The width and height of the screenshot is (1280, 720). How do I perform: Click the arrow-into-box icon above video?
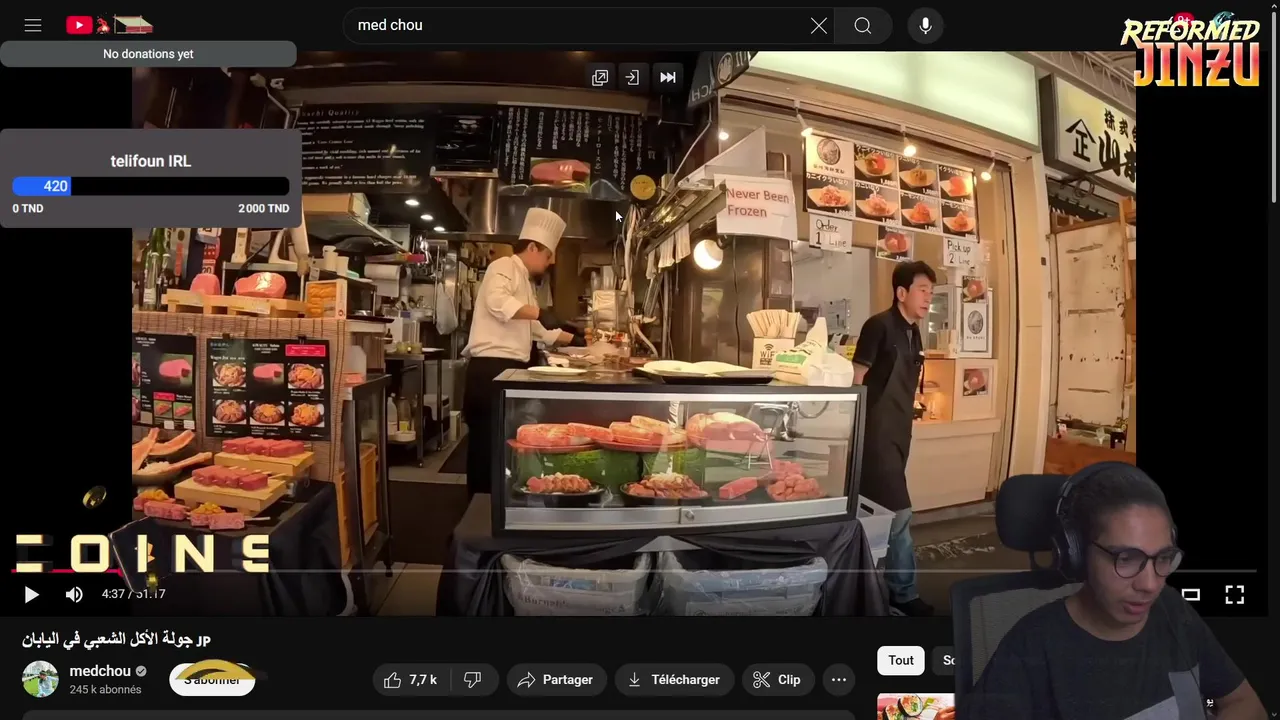(632, 77)
